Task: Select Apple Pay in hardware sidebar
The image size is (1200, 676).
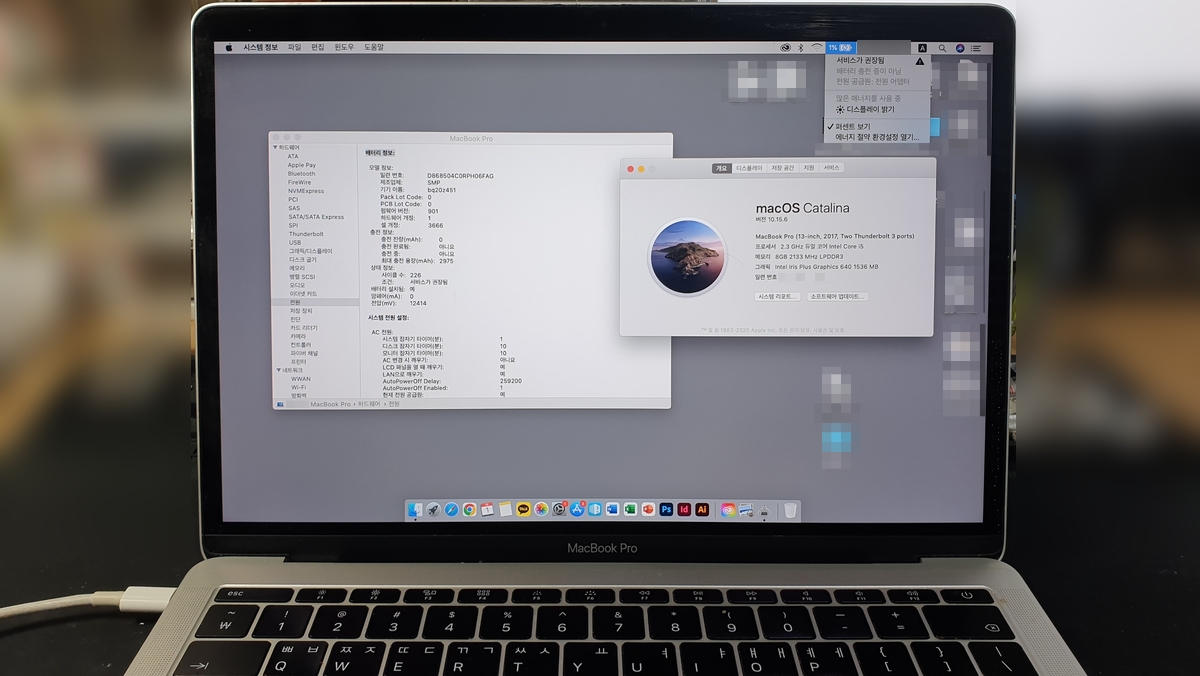Action: pyautogui.click(x=301, y=165)
